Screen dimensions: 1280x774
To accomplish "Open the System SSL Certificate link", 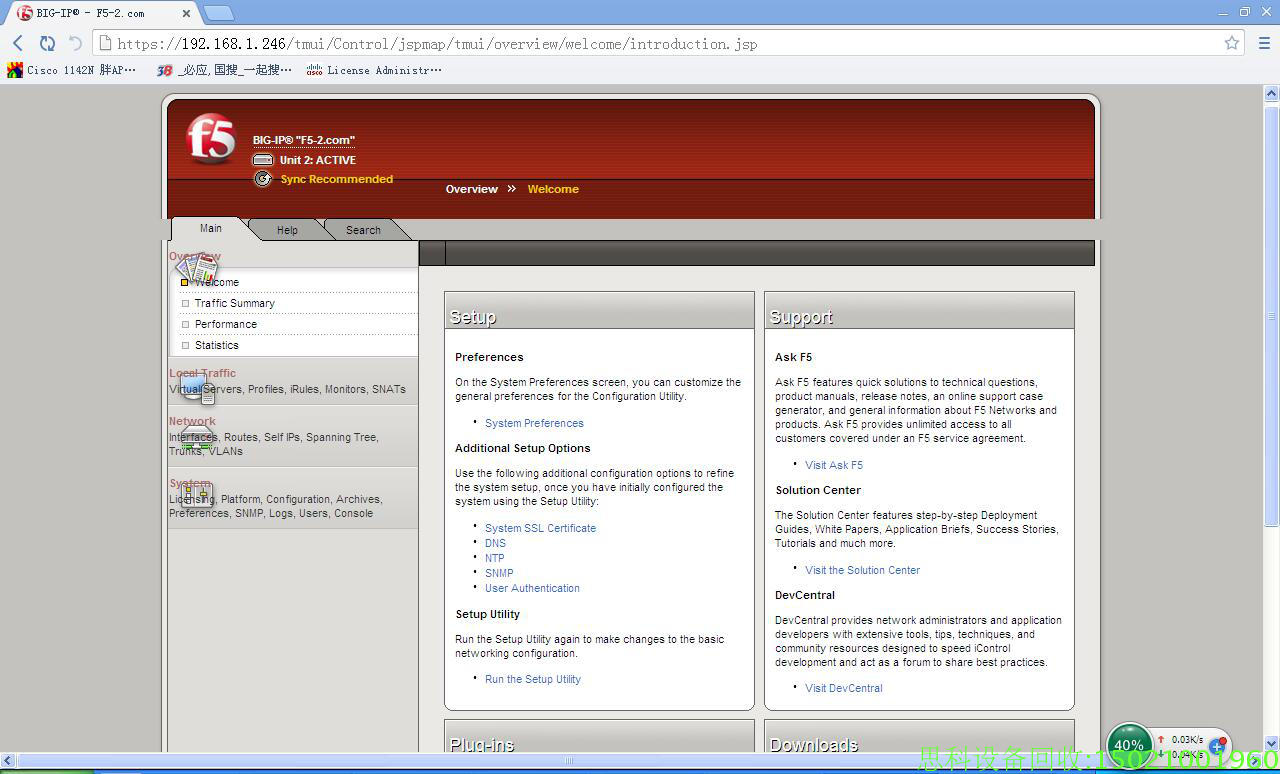I will pyautogui.click(x=540, y=528).
